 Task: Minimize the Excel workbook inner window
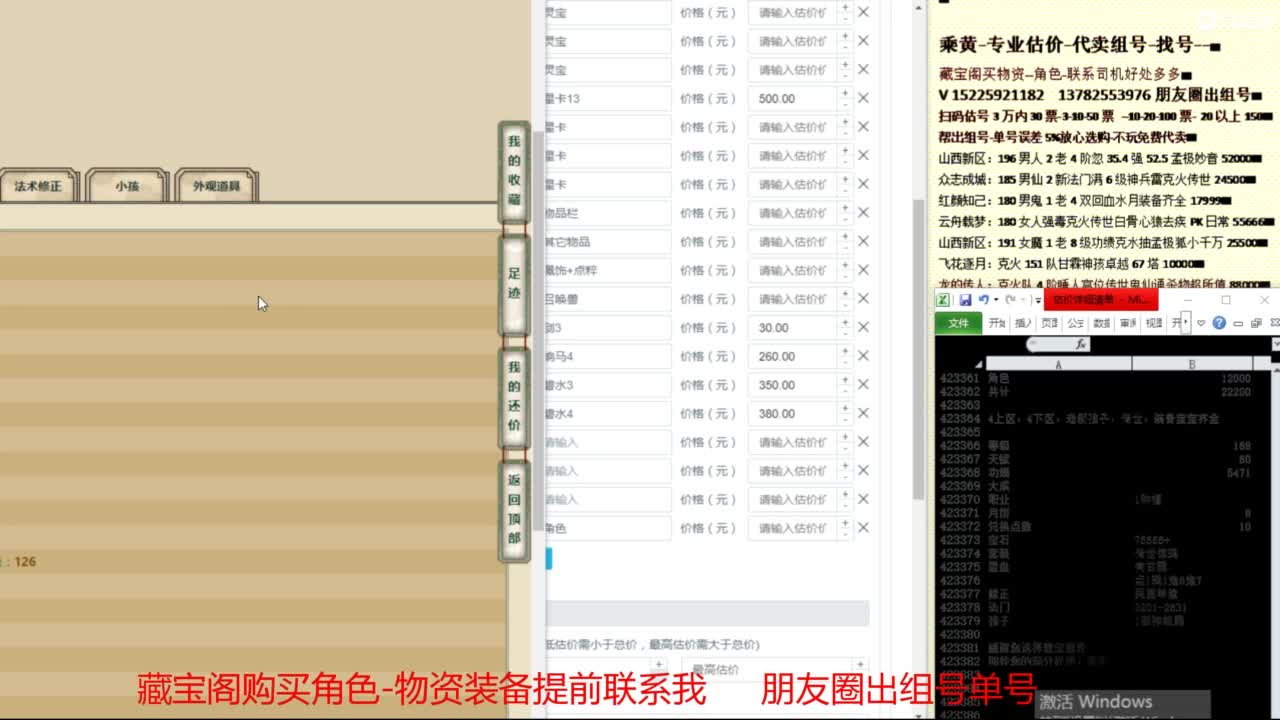pyautogui.click(x=1239, y=323)
